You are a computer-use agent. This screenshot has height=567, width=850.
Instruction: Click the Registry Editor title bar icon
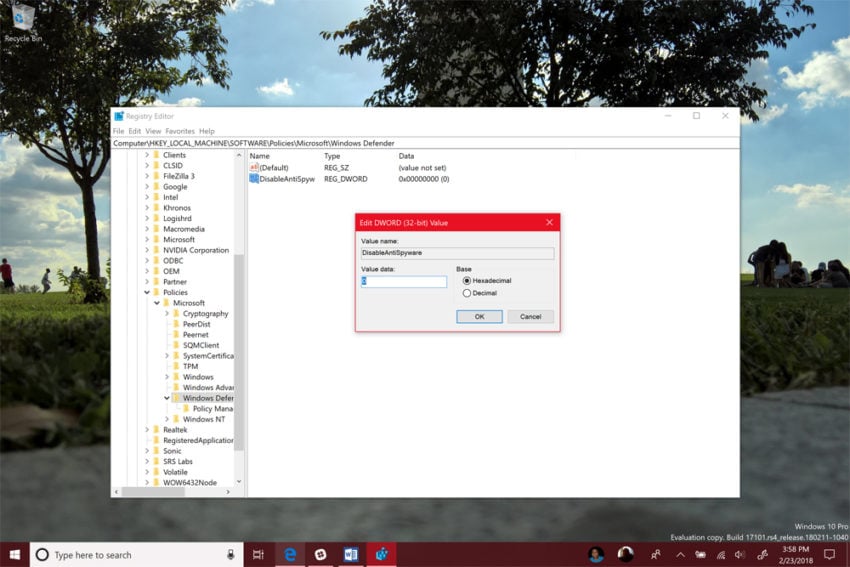tap(119, 116)
